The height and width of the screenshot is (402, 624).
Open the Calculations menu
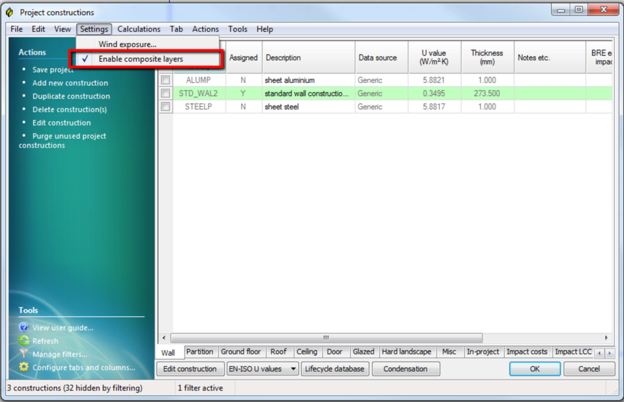point(138,30)
